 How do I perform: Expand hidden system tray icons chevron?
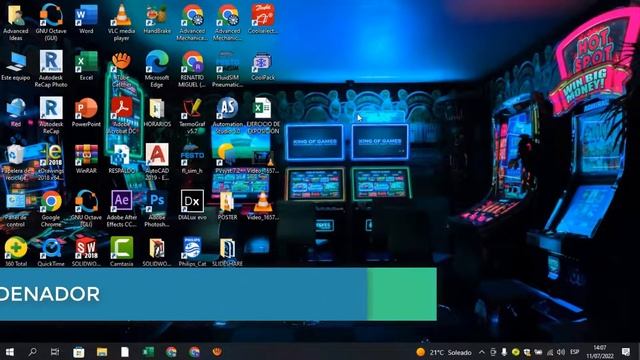coord(482,352)
